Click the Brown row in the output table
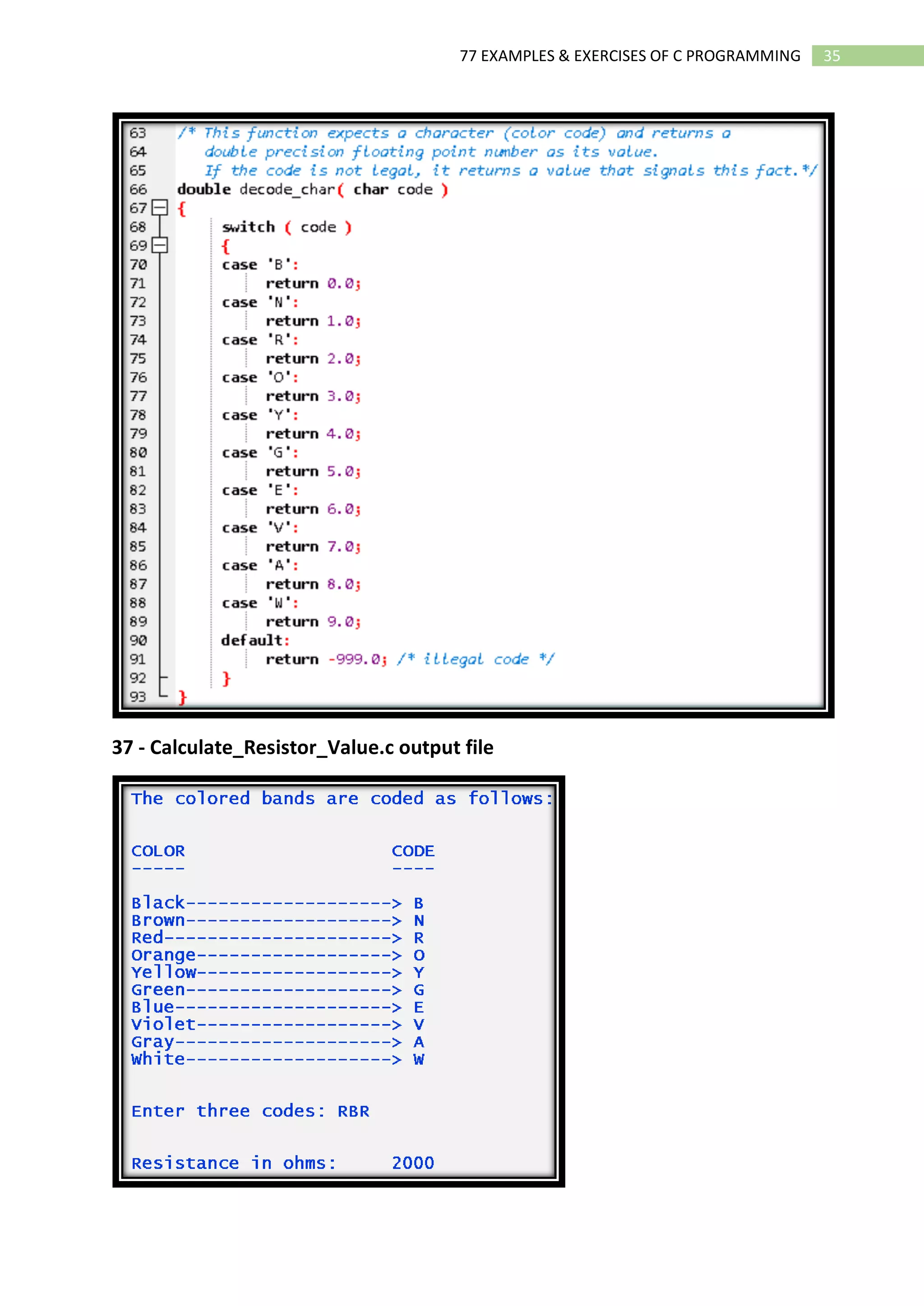 click(277, 920)
